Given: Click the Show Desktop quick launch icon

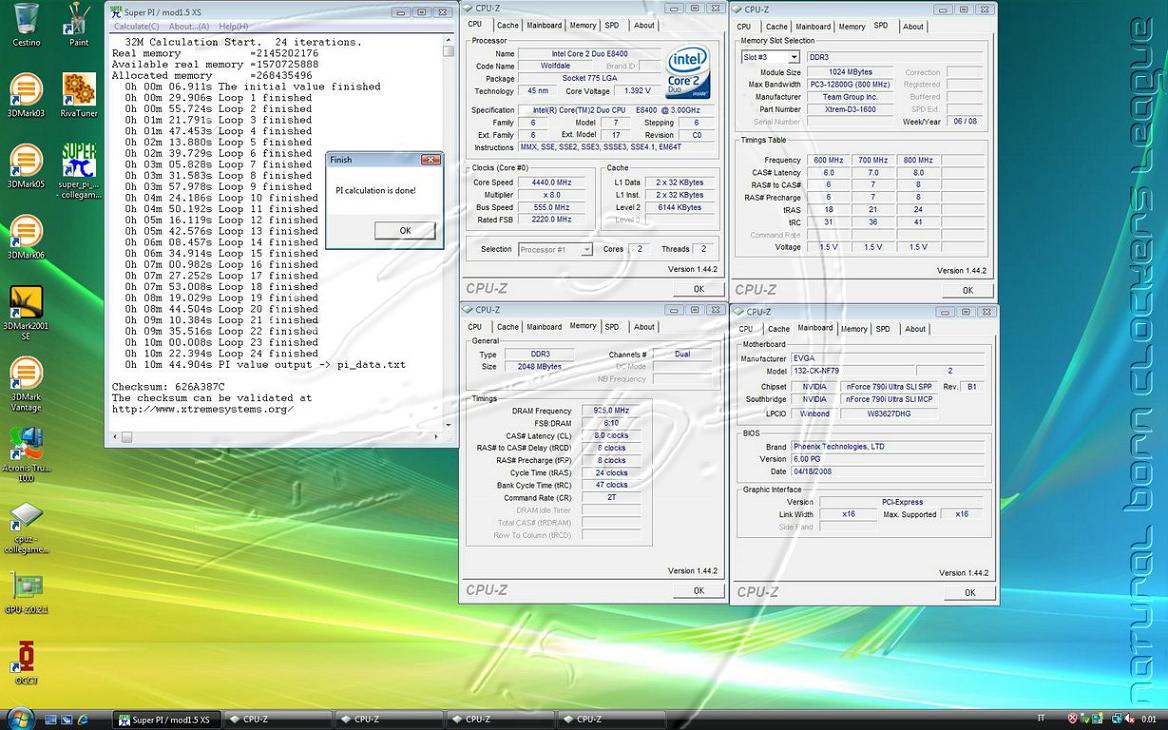Looking at the screenshot, I should pos(51,720).
